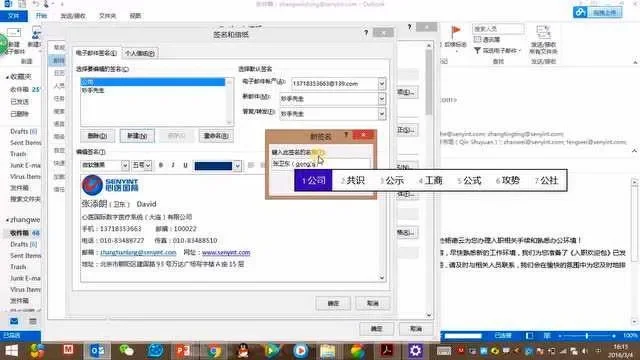This screenshot has height=360, width=640.
Task: Click OK in Outlook Options dialog
Action: click(376, 329)
